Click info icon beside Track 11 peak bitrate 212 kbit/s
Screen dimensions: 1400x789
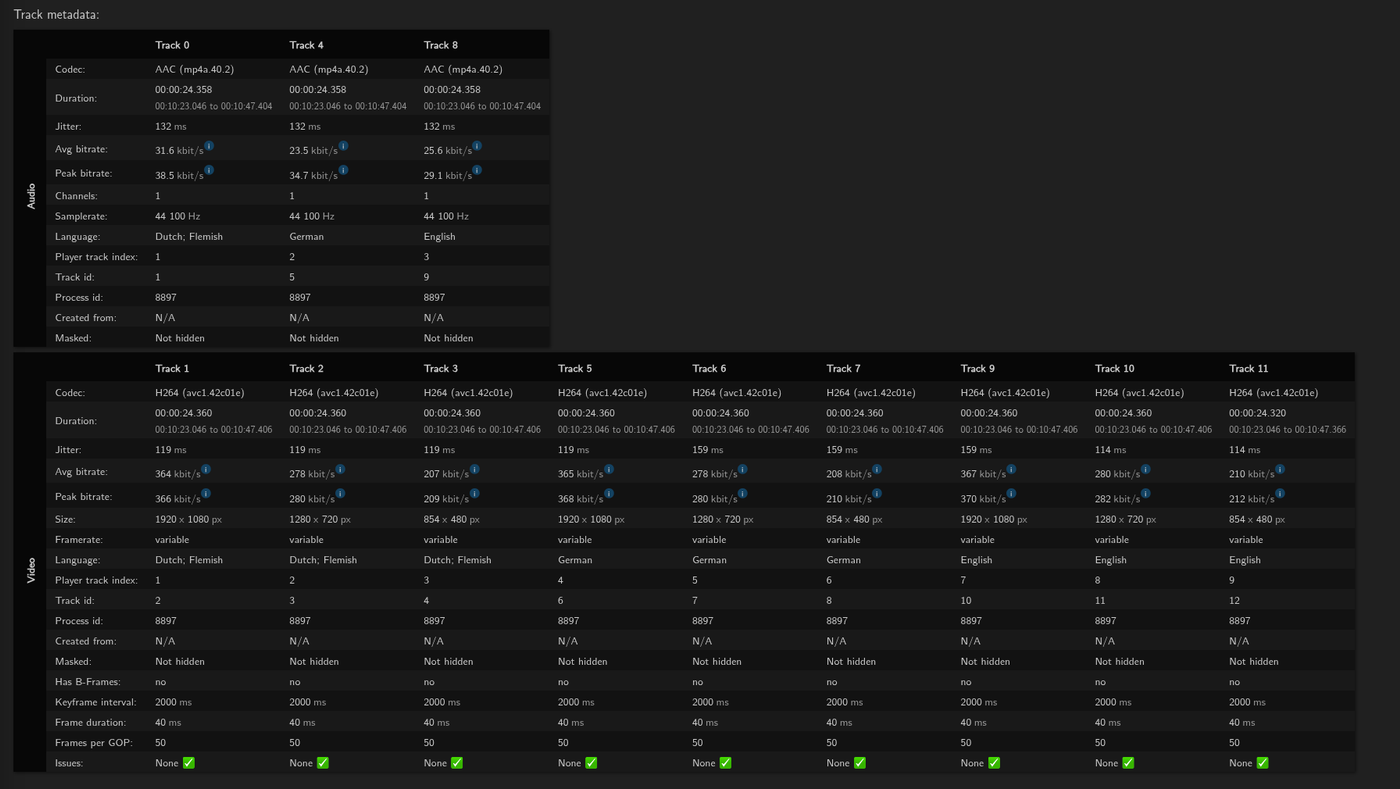coord(1279,493)
